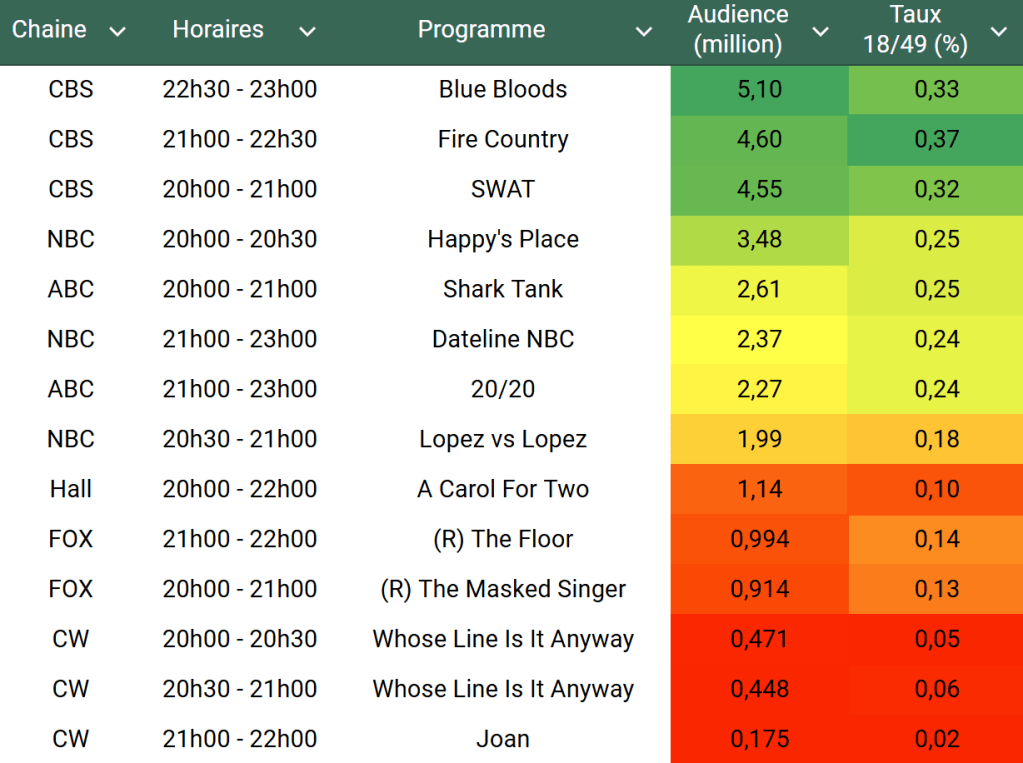Select the Joan programme cell

click(x=503, y=739)
